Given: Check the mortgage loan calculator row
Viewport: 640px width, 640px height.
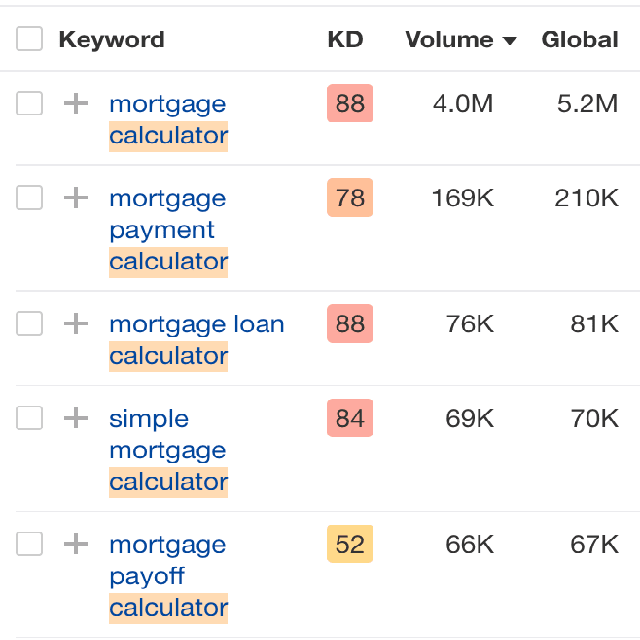Looking at the screenshot, I should pos(30,323).
